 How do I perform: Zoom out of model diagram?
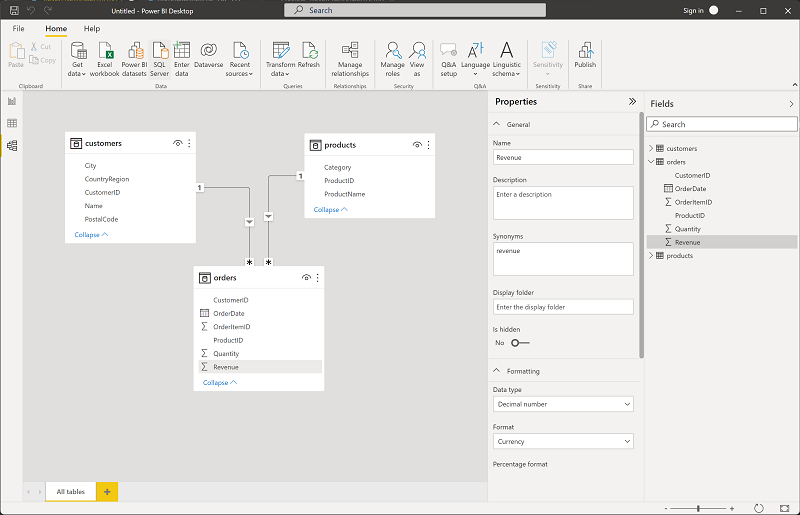(x=666, y=508)
